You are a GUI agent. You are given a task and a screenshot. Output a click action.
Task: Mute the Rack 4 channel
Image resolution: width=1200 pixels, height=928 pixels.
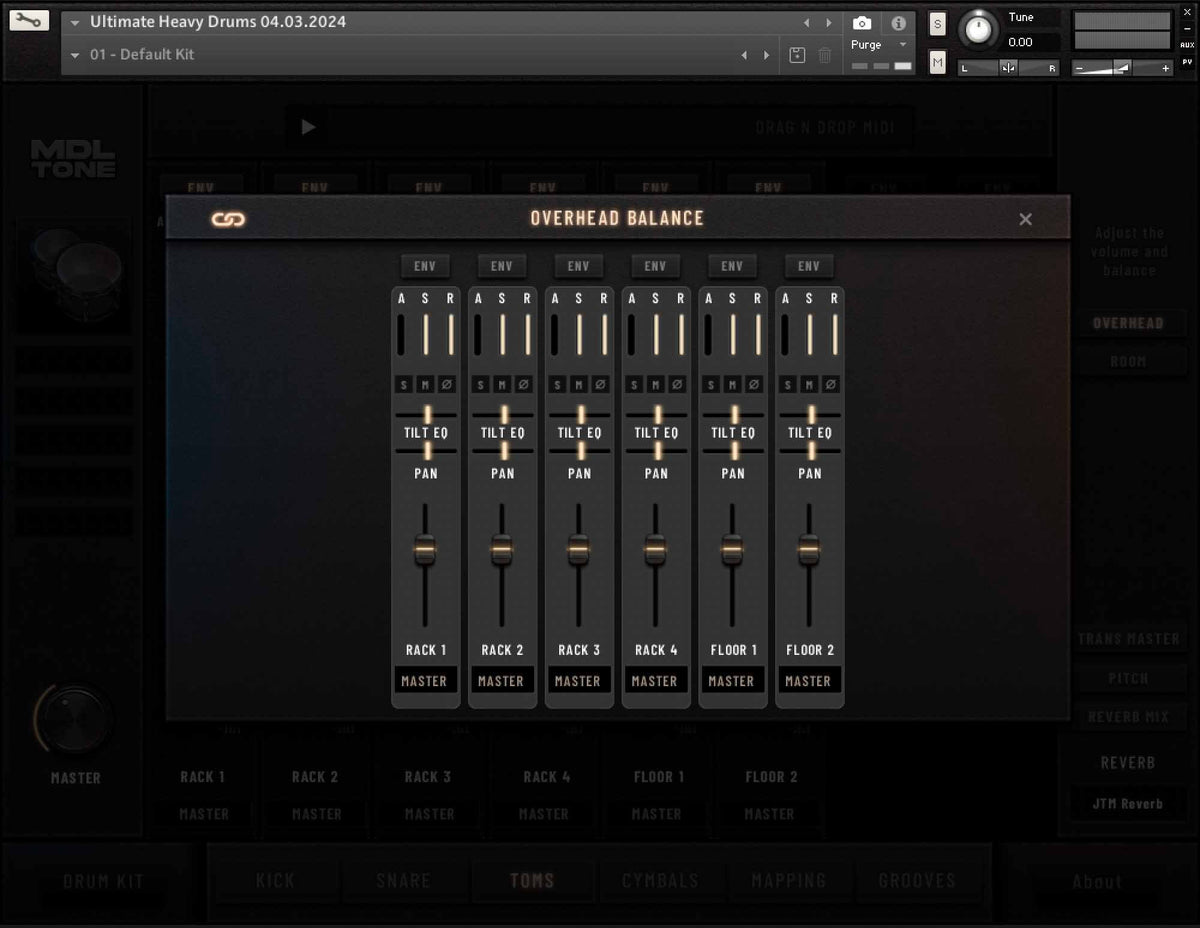coord(656,384)
